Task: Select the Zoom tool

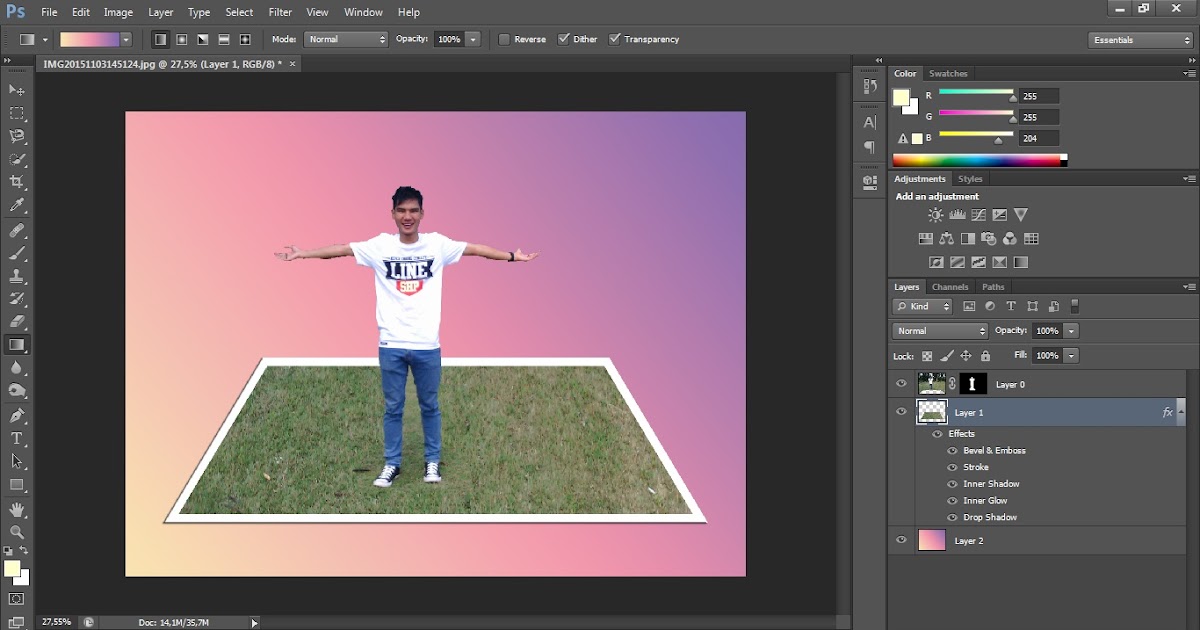Action: 16,529
